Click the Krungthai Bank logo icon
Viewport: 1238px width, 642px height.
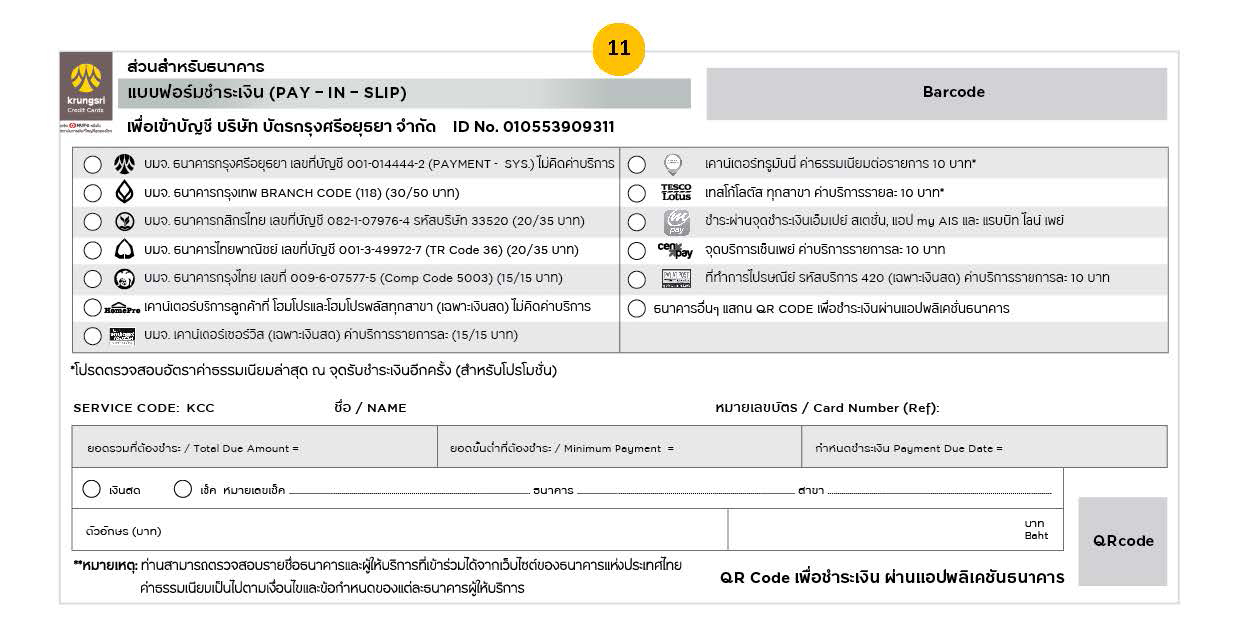(124, 278)
